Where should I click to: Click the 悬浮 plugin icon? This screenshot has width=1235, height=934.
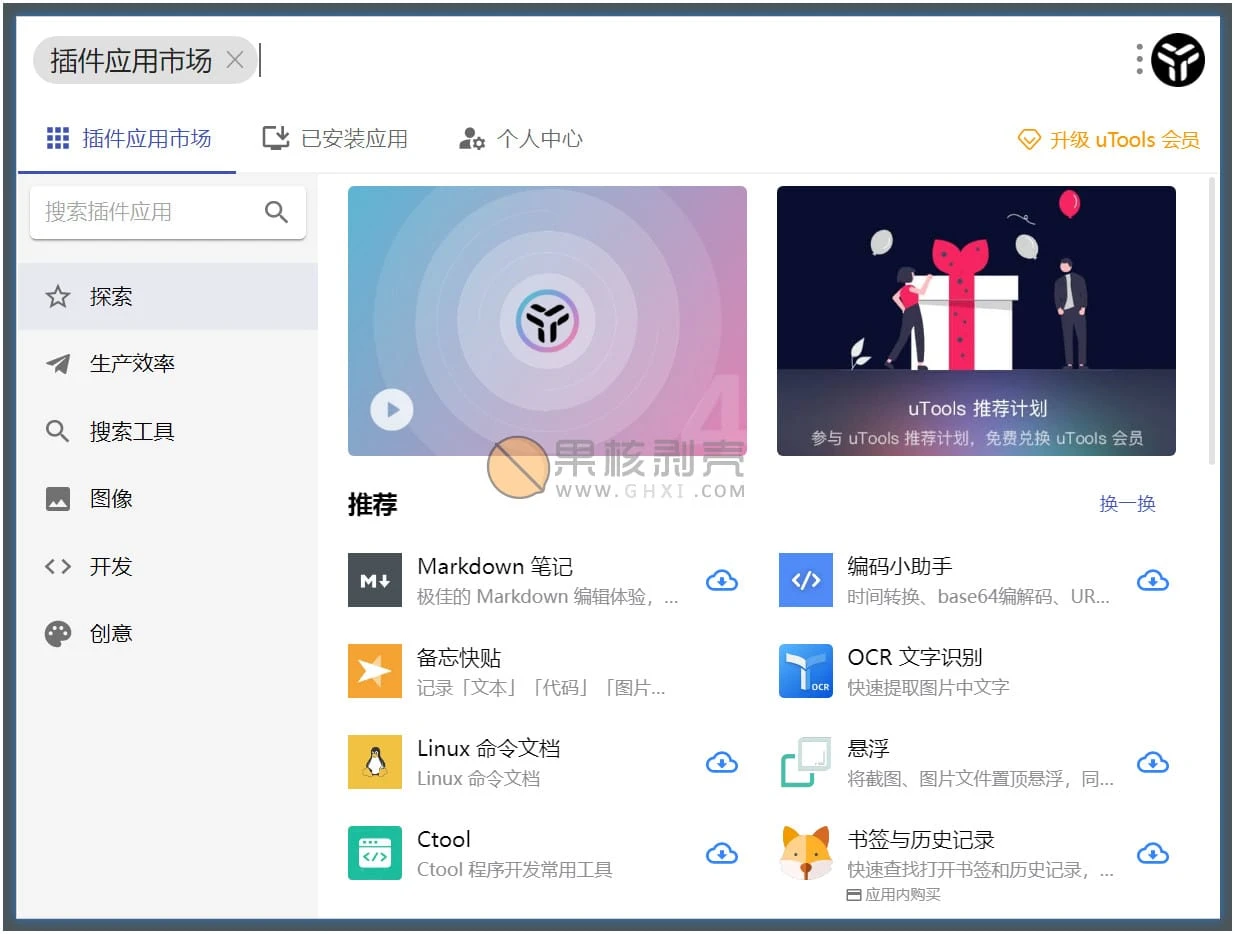[806, 761]
